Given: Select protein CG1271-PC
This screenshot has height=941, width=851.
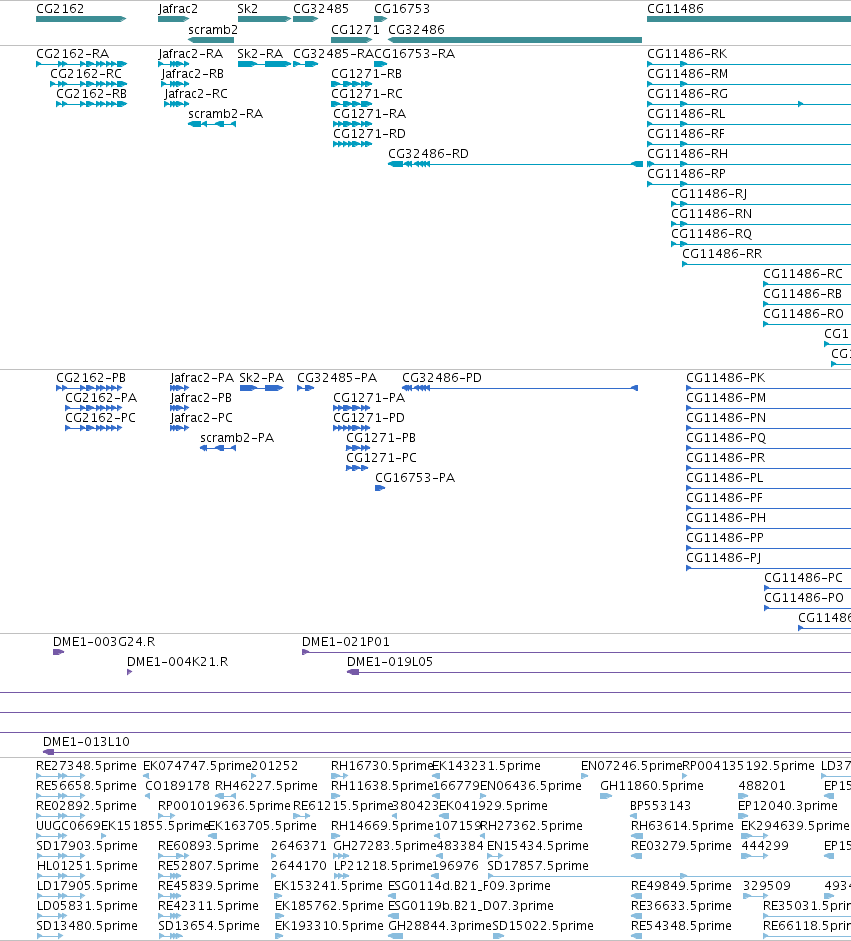Looking at the screenshot, I should click(x=381, y=458).
